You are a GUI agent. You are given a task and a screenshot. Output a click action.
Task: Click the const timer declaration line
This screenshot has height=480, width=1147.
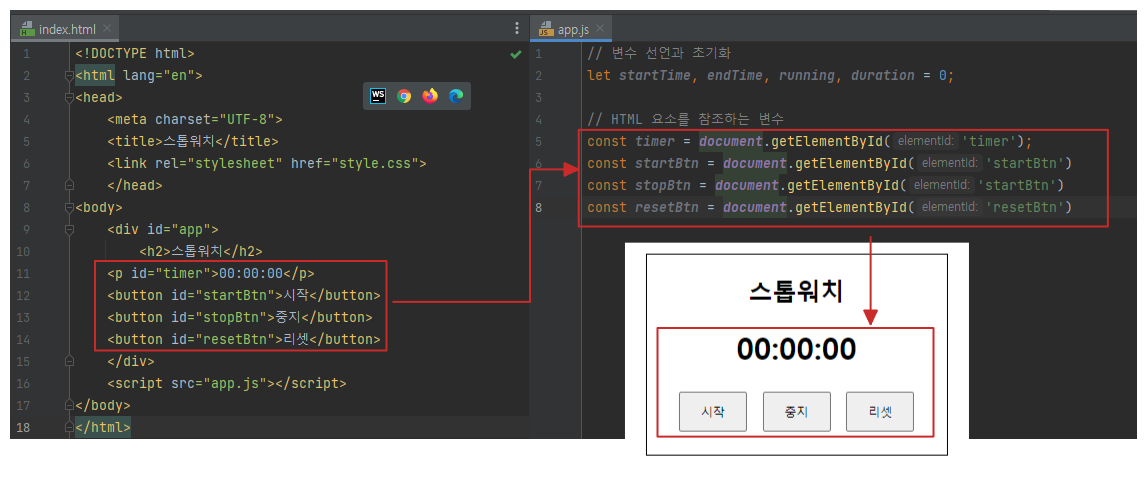[x=809, y=141]
